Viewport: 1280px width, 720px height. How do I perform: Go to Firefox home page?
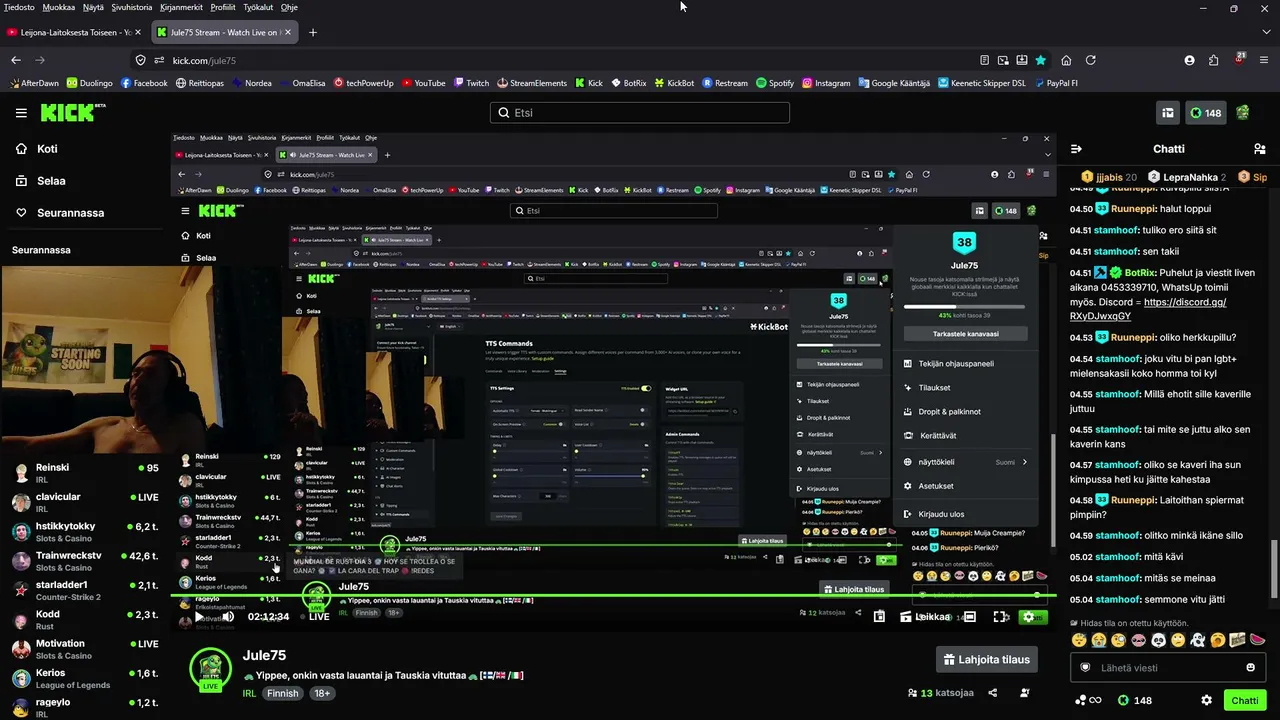[1066, 60]
